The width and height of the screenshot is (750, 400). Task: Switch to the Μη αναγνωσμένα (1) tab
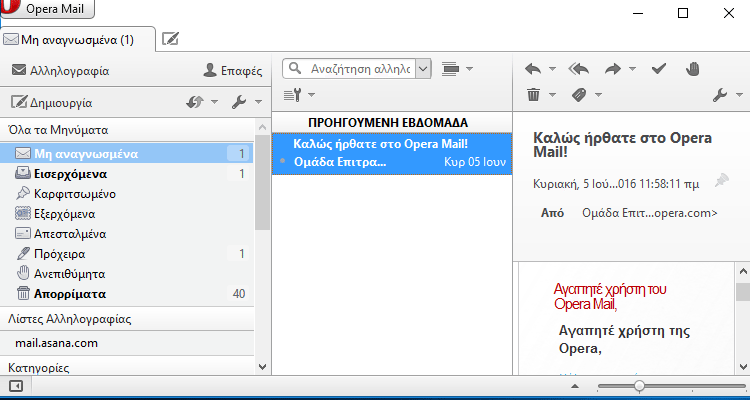(77, 40)
